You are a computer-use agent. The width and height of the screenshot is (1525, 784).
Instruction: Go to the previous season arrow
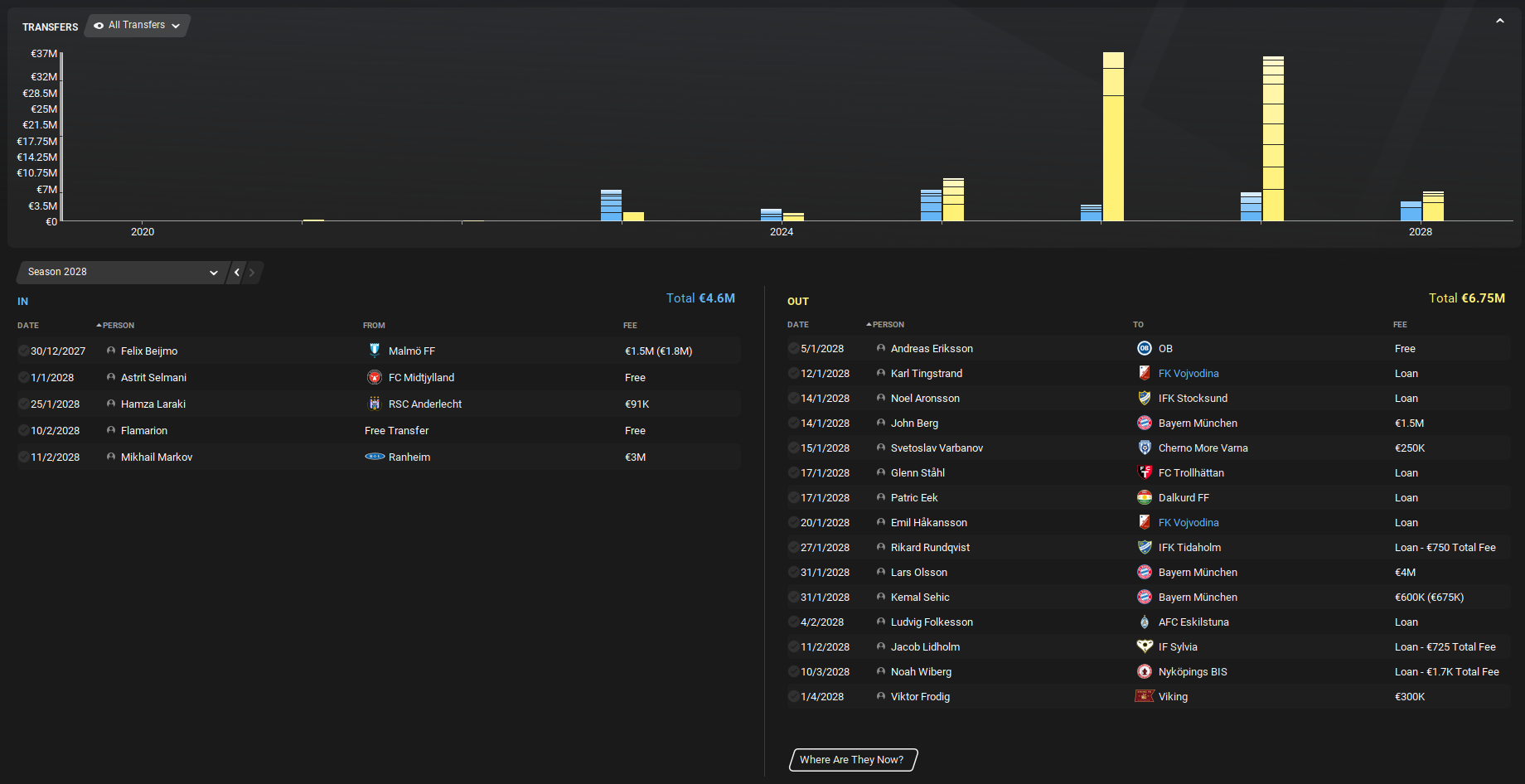pos(237,272)
